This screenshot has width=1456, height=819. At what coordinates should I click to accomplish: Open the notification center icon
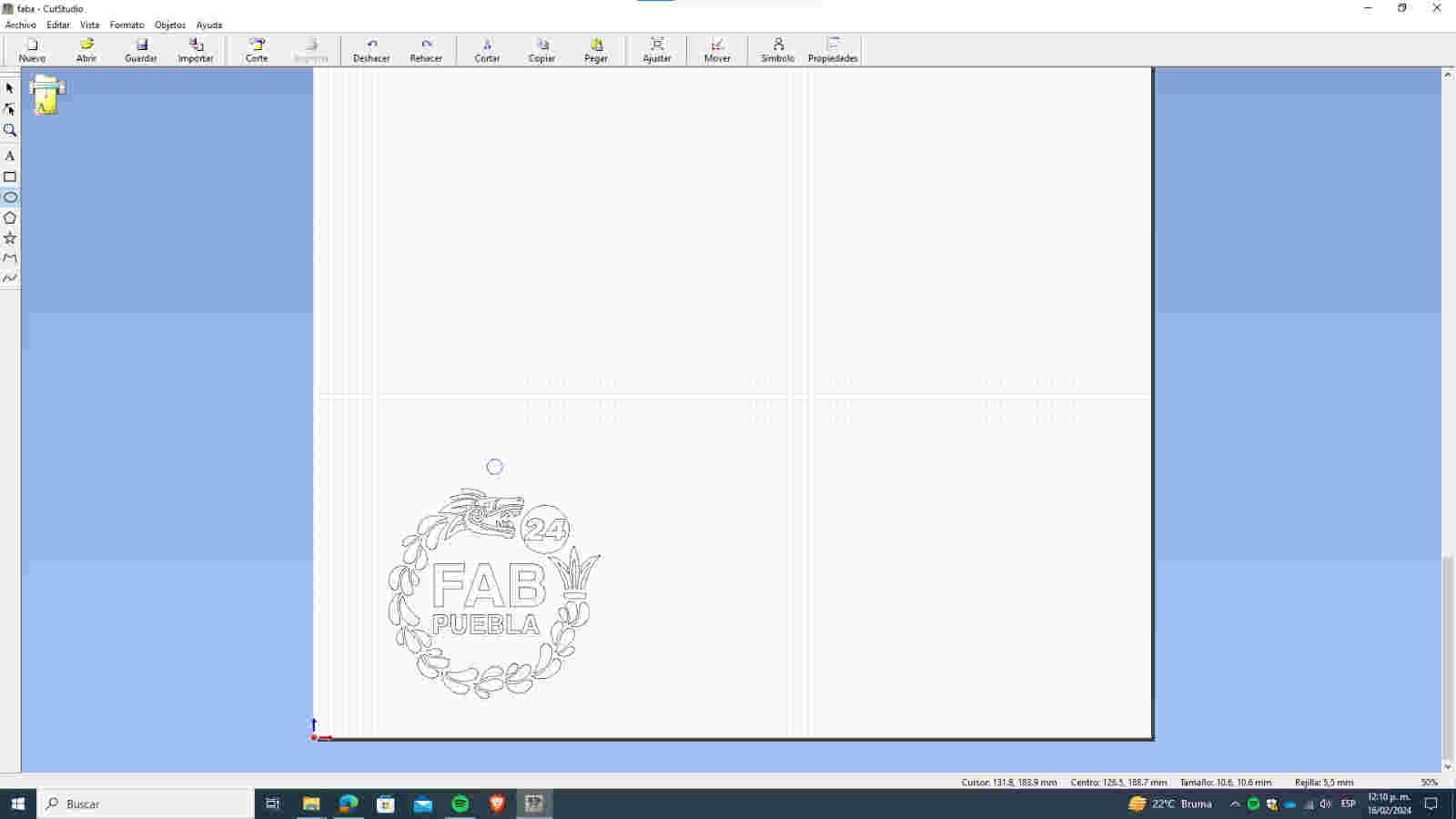pyautogui.click(x=1431, y=804)
